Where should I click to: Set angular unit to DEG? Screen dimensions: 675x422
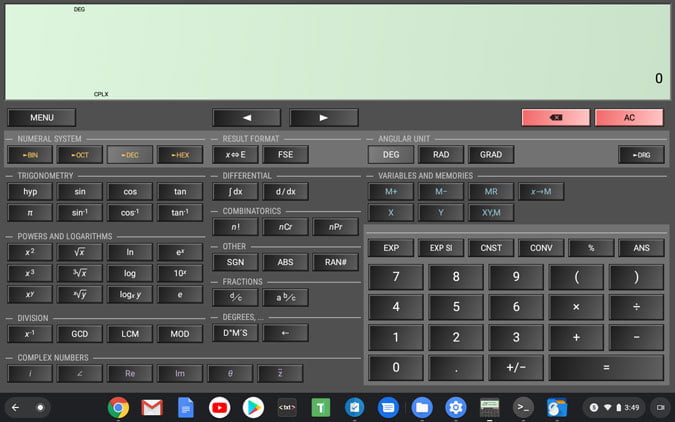coord(391,155)
